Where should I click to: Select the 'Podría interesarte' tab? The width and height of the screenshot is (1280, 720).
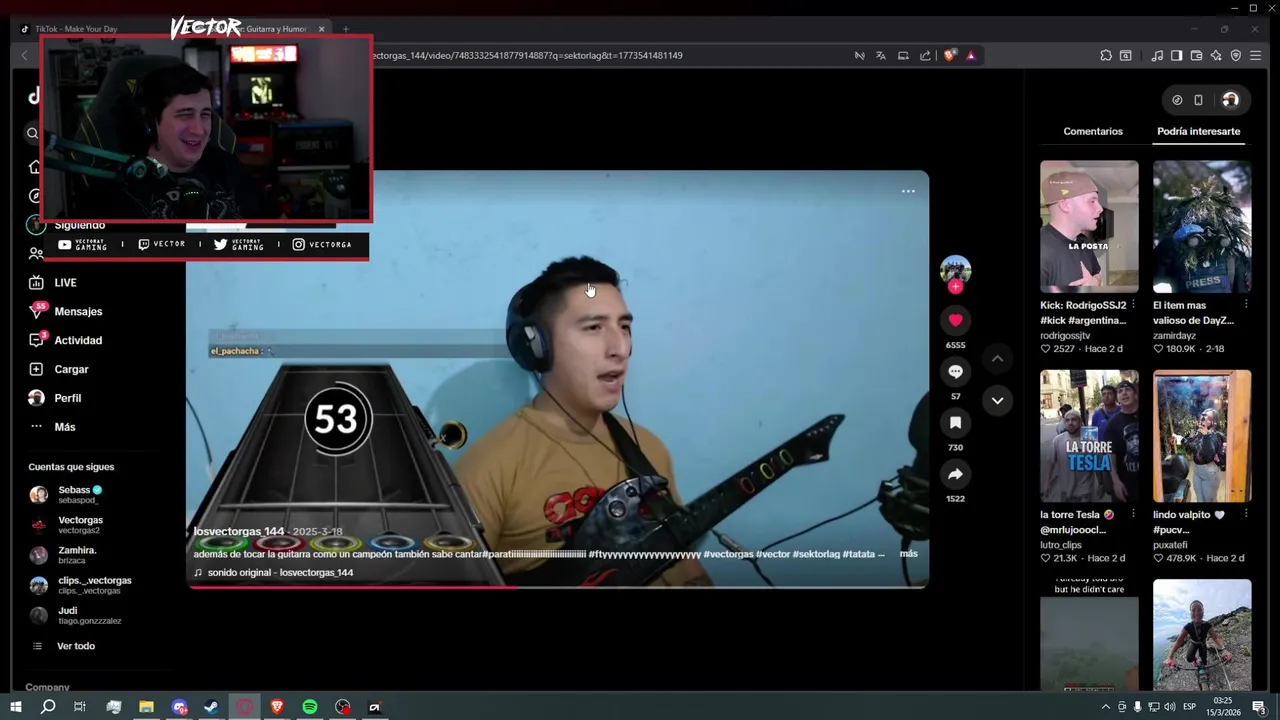click(1198, 131)
